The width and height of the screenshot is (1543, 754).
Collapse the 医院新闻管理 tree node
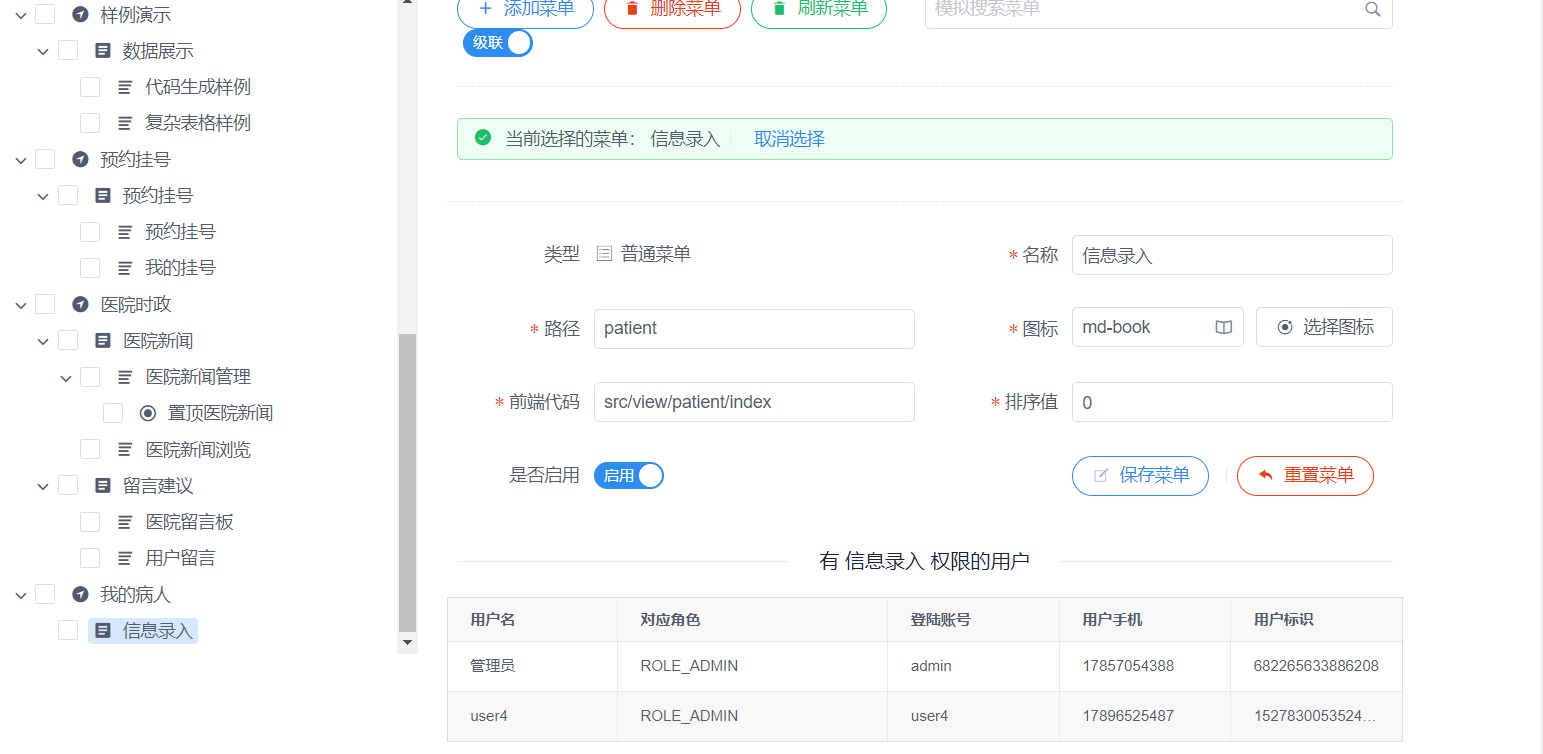[66, 378]
